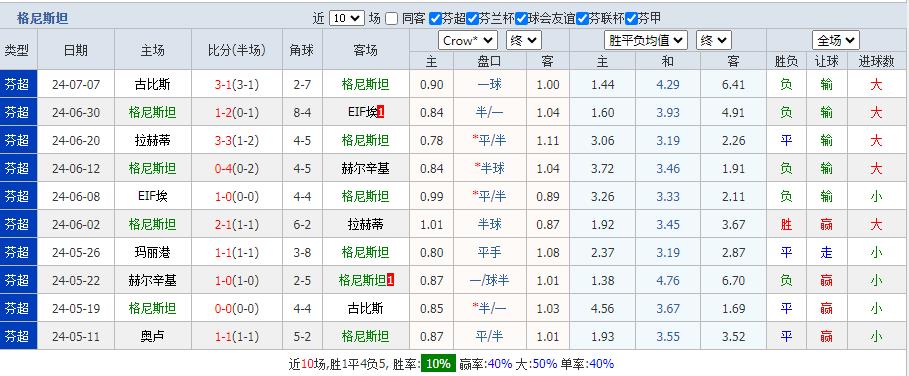
Task: Click the 大:50% summary text
Action: tap(536, 364)
